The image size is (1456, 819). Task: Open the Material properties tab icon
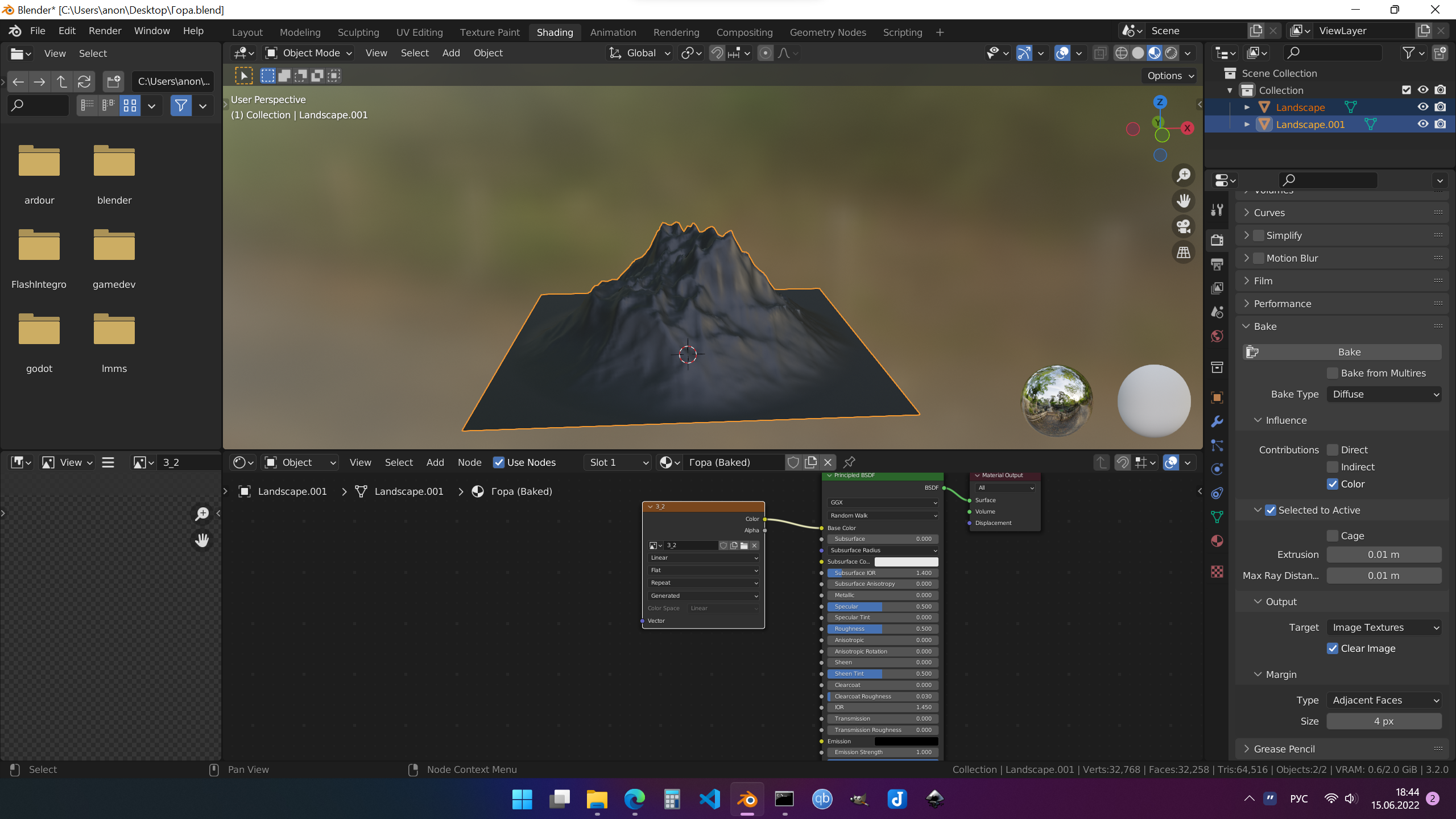tap(1217, 541)
